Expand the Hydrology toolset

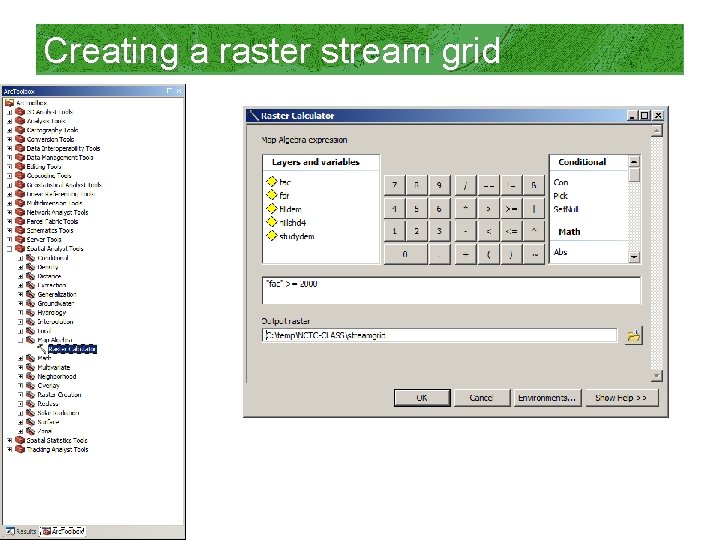pyautogui.click(x=21, y=313)
